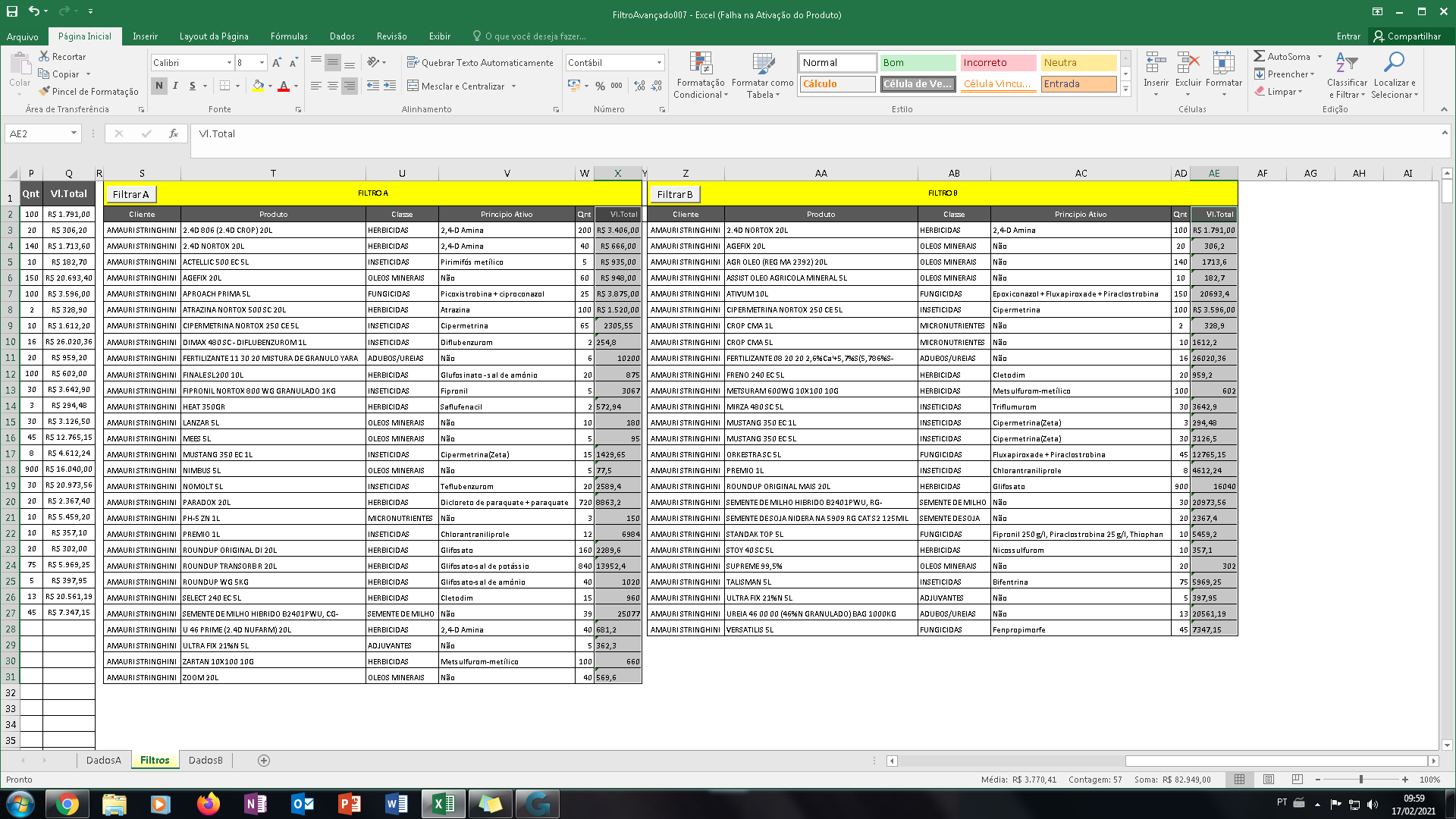Screen dimensions: 1456x819
Task: Expand the Mesclar e Centralizar dropdown arrow
Action: pos(513,86)
